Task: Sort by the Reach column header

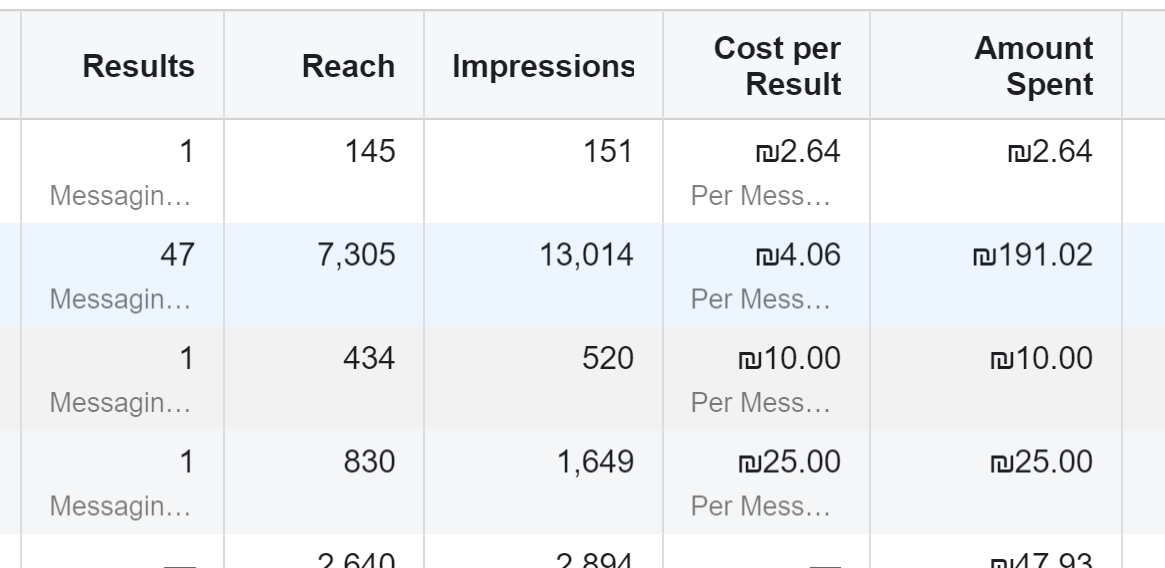Action: (348, 66)
